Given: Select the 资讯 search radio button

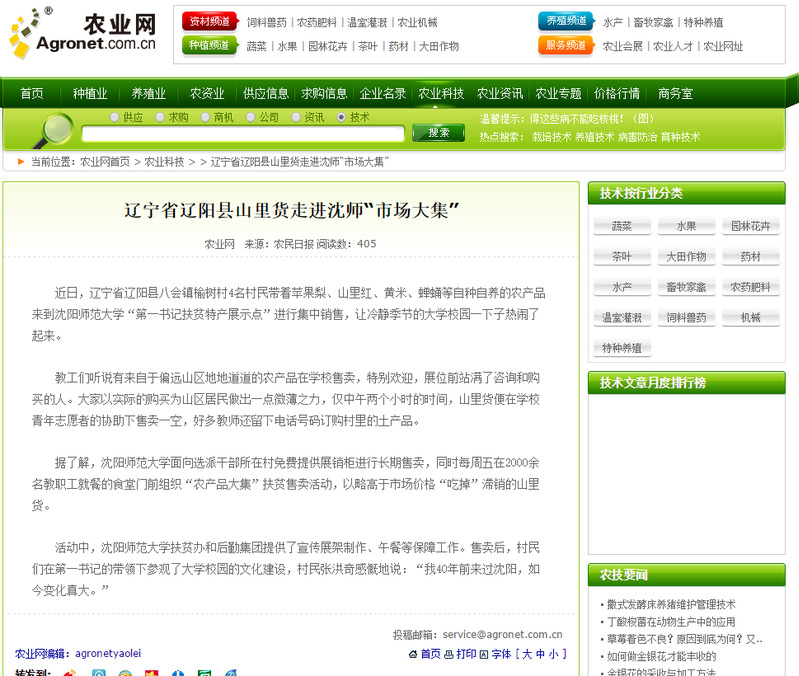Looking at the screenshot, I should click(x=296, y=117).
